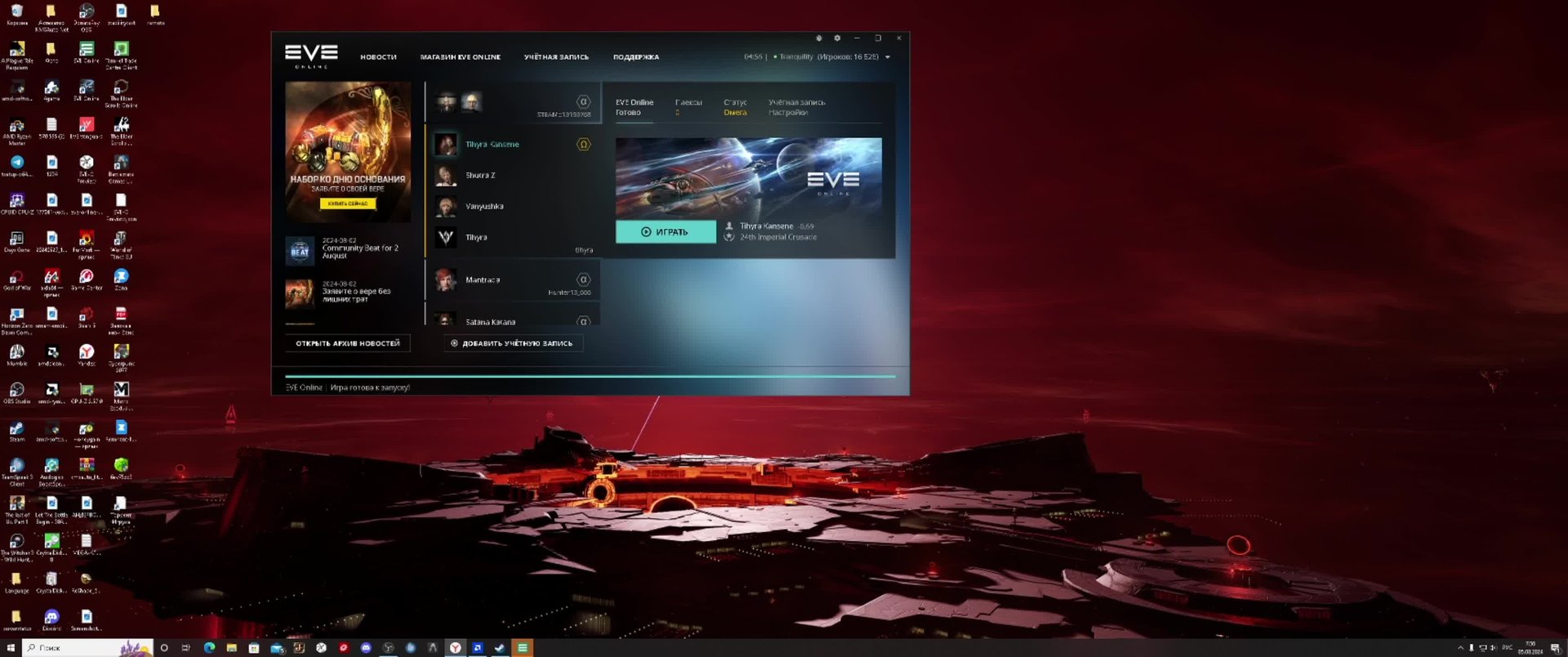Open Учётная запись Настройки tab

click(796, 107)
